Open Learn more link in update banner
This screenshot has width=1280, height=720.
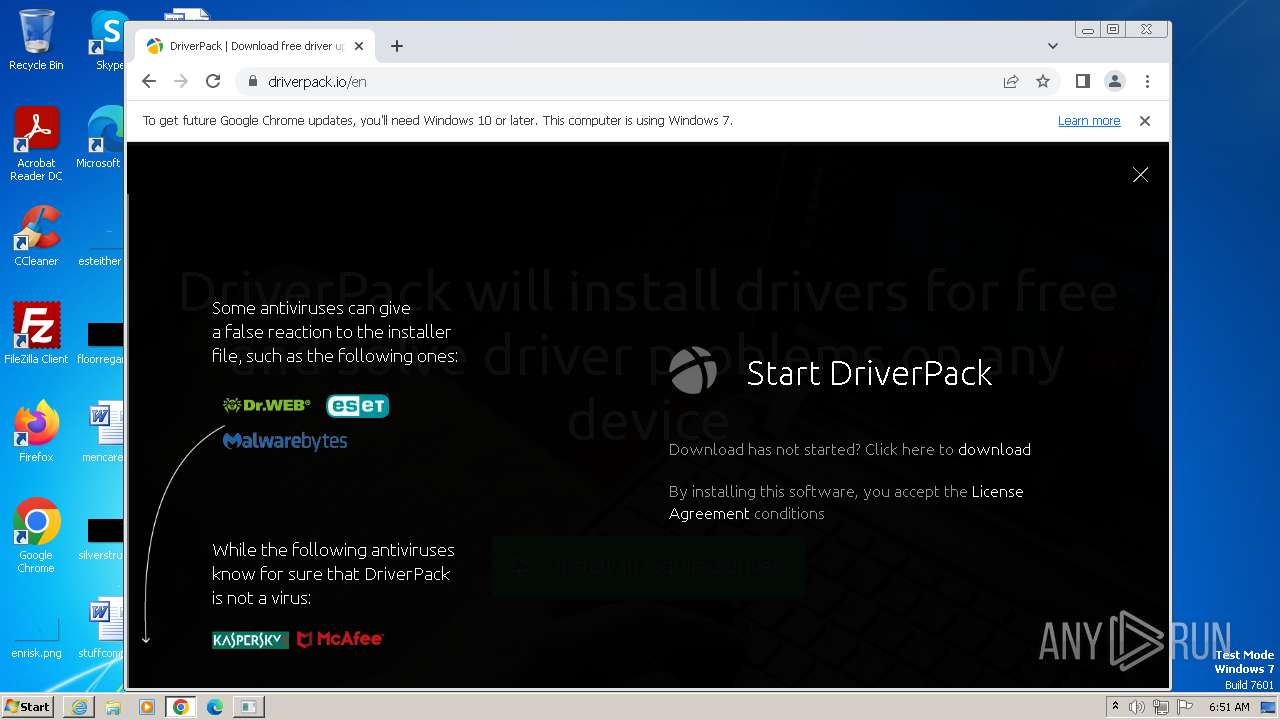pyautogui.click(x=1089, y=121)
